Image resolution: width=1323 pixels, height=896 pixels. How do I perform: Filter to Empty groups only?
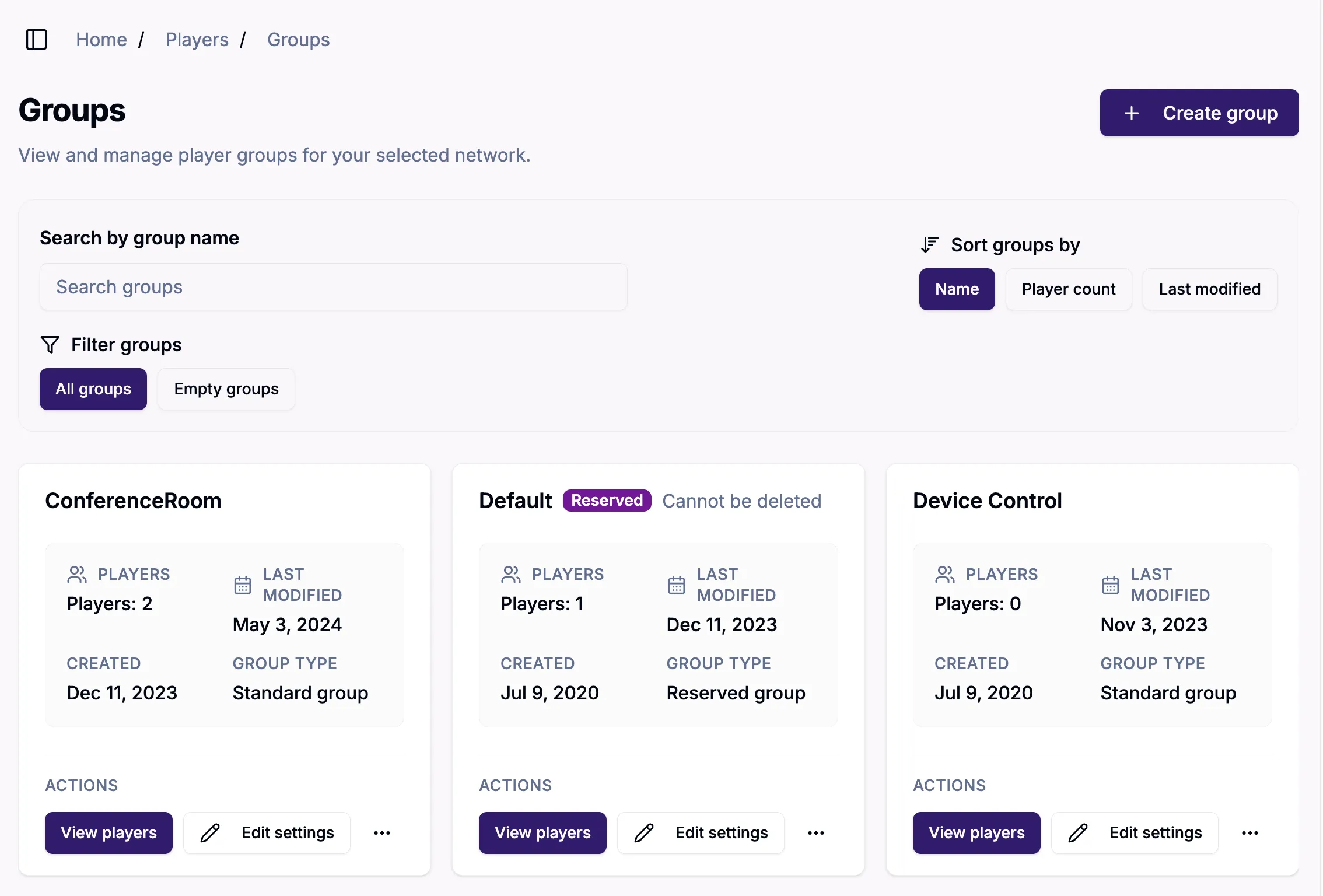click(x=226, y=389)
